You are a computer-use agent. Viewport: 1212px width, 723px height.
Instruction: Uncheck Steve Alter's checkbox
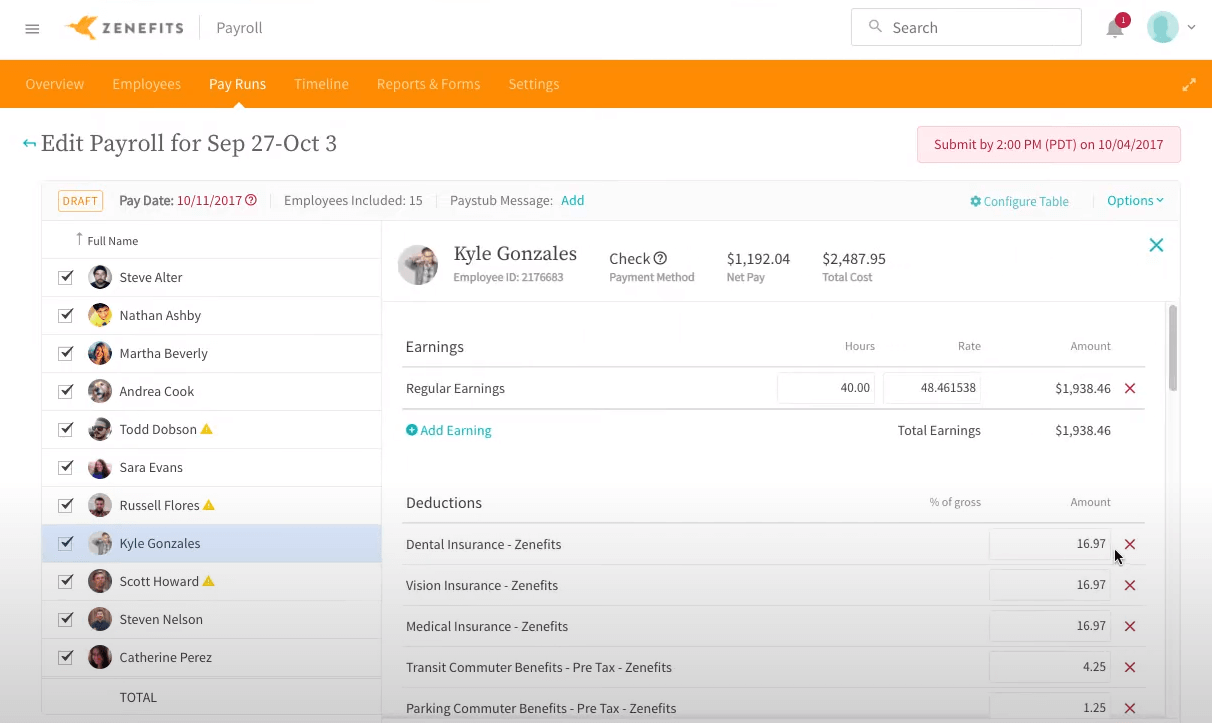[66, 277]
